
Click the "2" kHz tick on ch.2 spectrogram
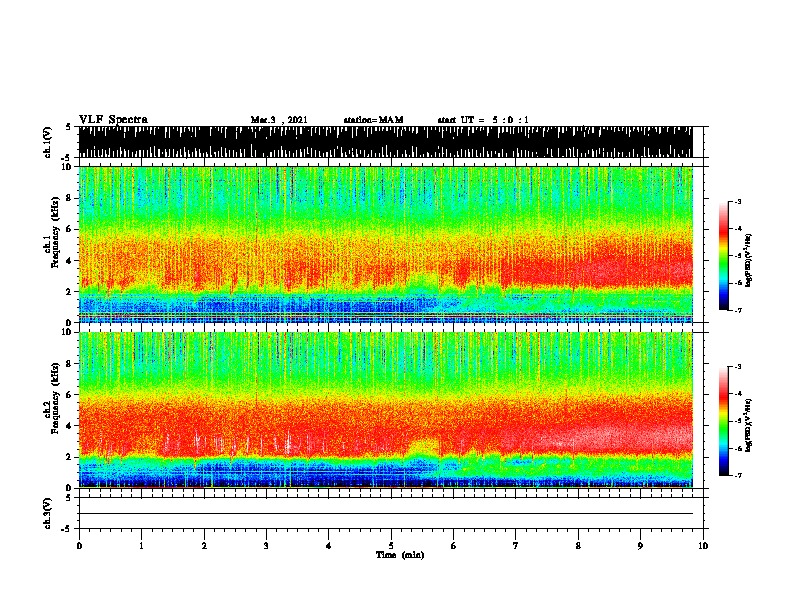point(71,457)
